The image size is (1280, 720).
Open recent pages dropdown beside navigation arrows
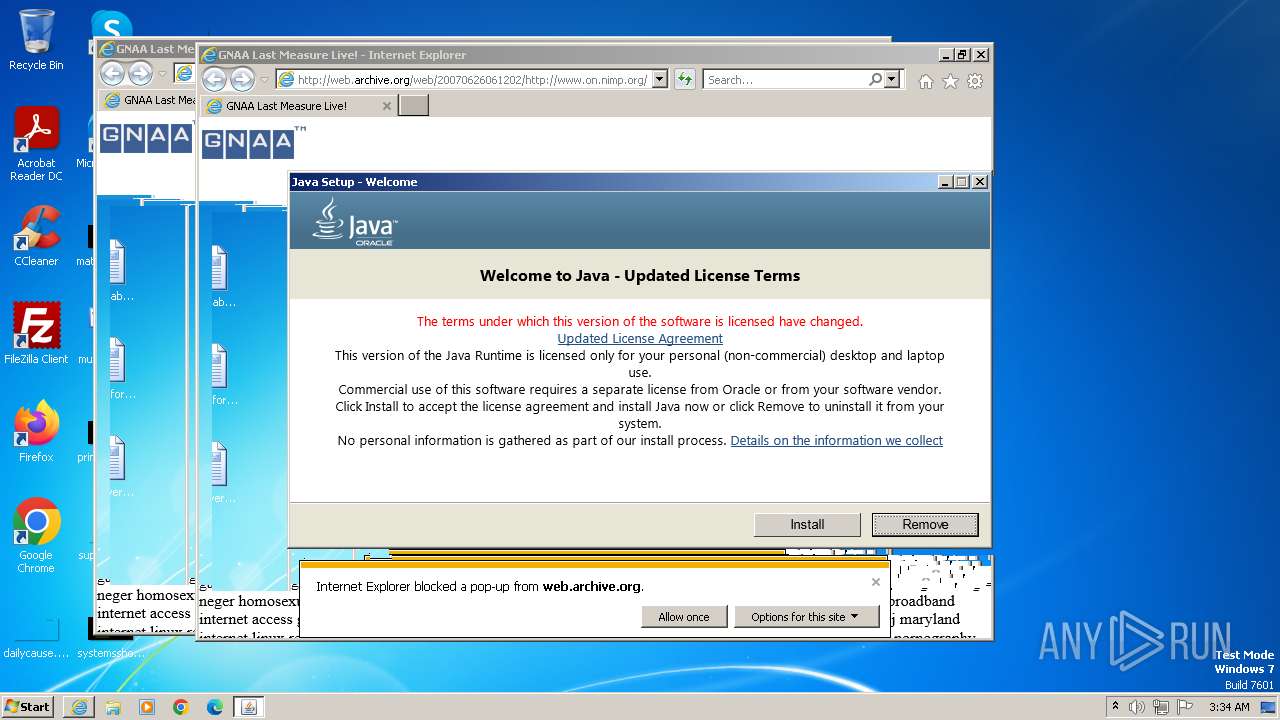(264, 80)
